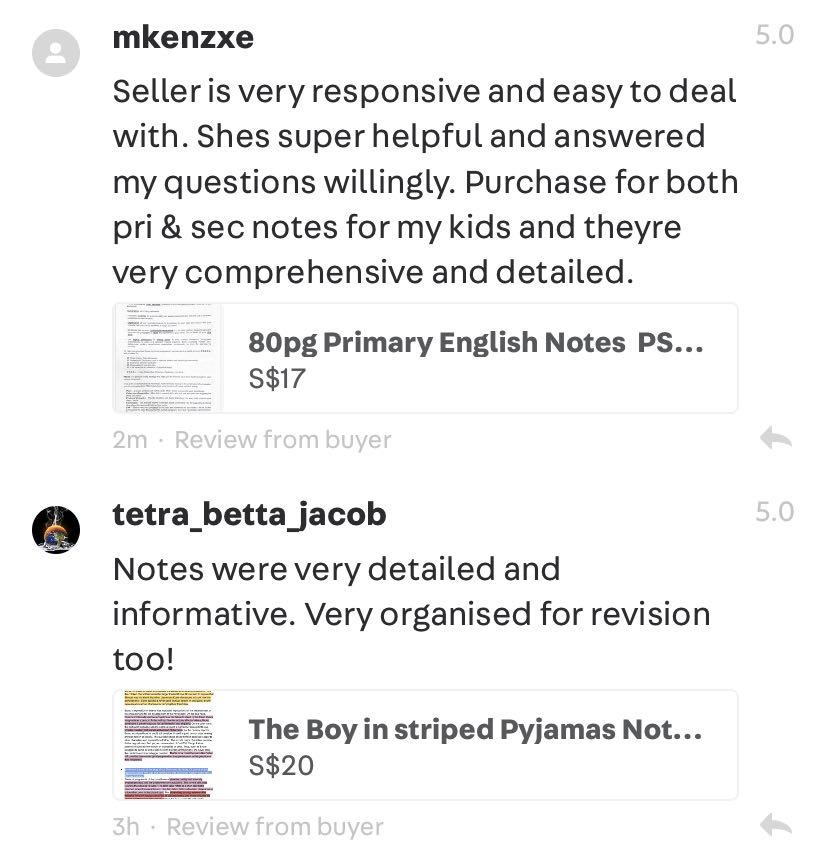The width and height of the screenshot is (828, 856).
Task: Click the S$17 price on the listing
Action: [x=277, y=378]
